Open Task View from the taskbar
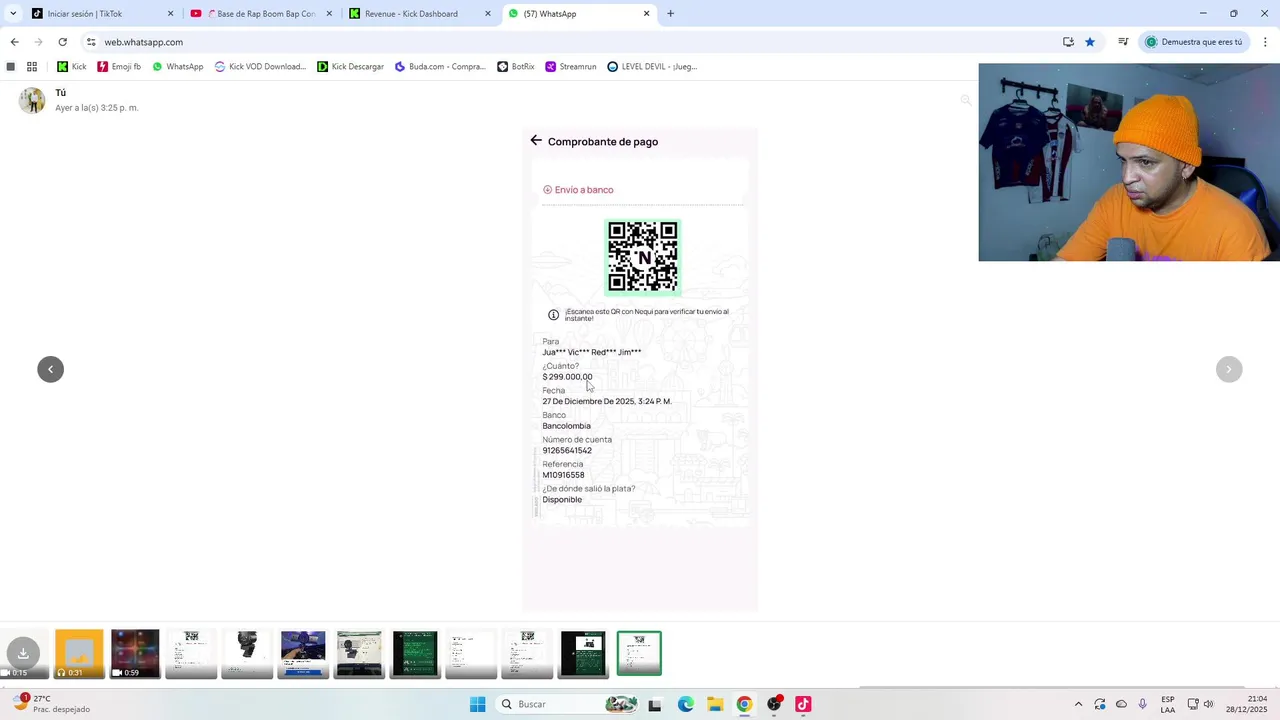The height and width of the screenshot is (720, 1280). click(655, 704)
